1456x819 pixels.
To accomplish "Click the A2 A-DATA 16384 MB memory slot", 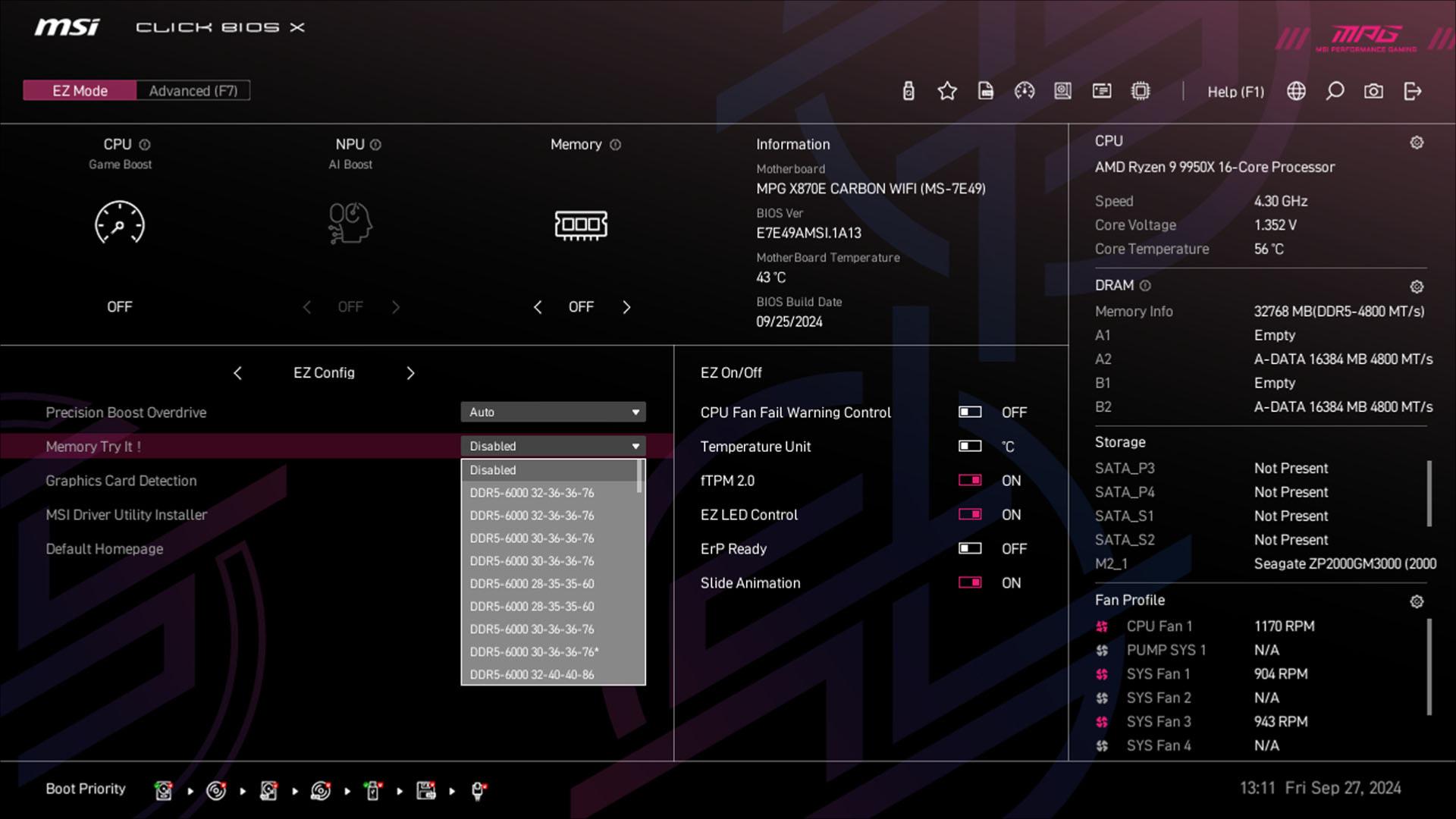I will [1263, 359].
